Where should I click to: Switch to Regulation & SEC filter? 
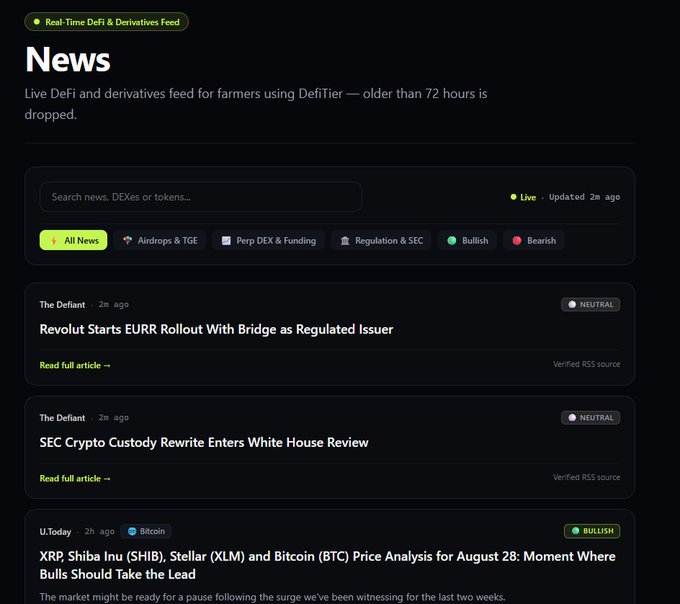(x=381, y=240)
